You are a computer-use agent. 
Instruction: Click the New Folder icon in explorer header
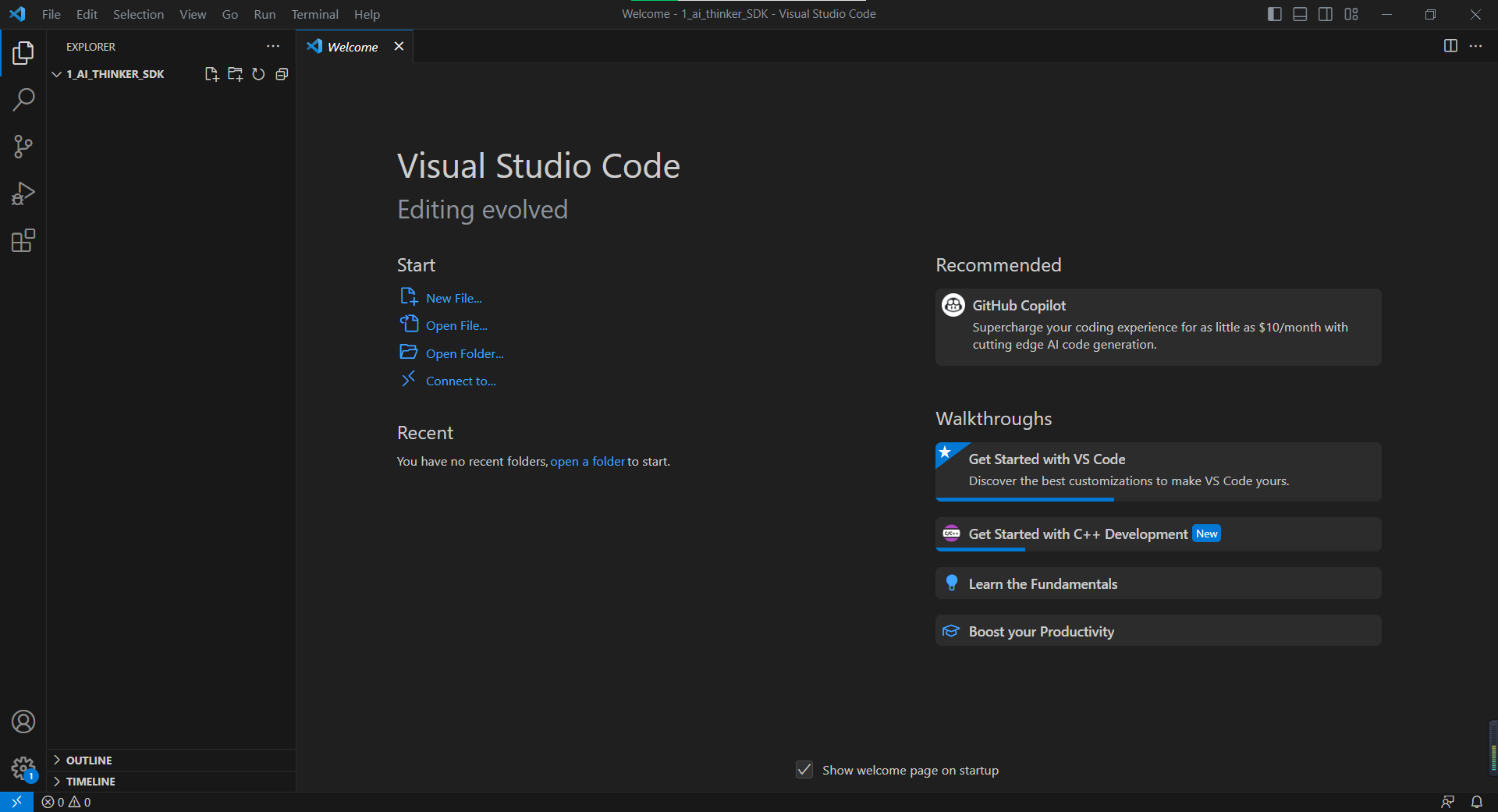tap(235, 74)
